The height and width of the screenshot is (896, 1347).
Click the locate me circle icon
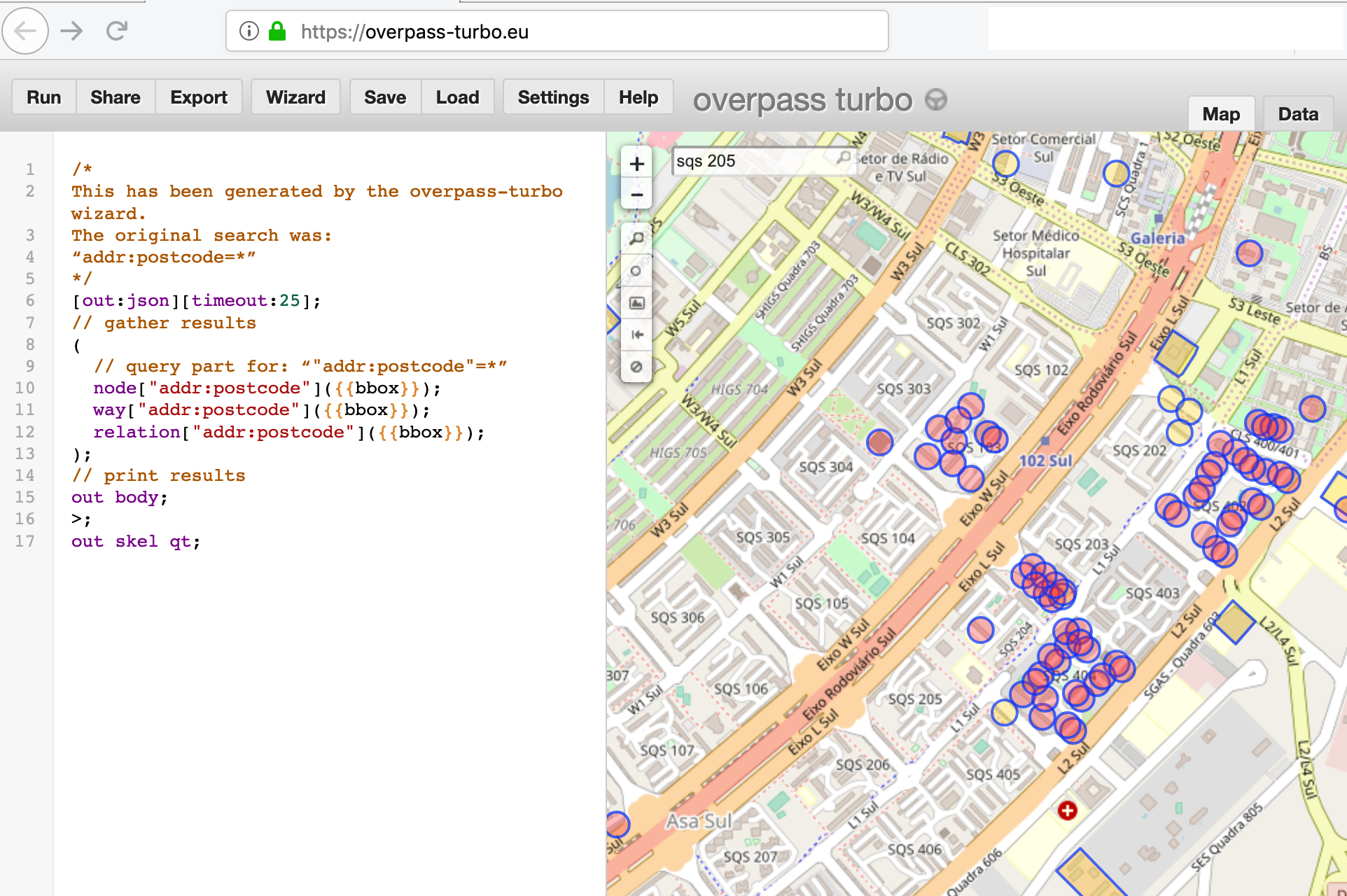[636, 271]
